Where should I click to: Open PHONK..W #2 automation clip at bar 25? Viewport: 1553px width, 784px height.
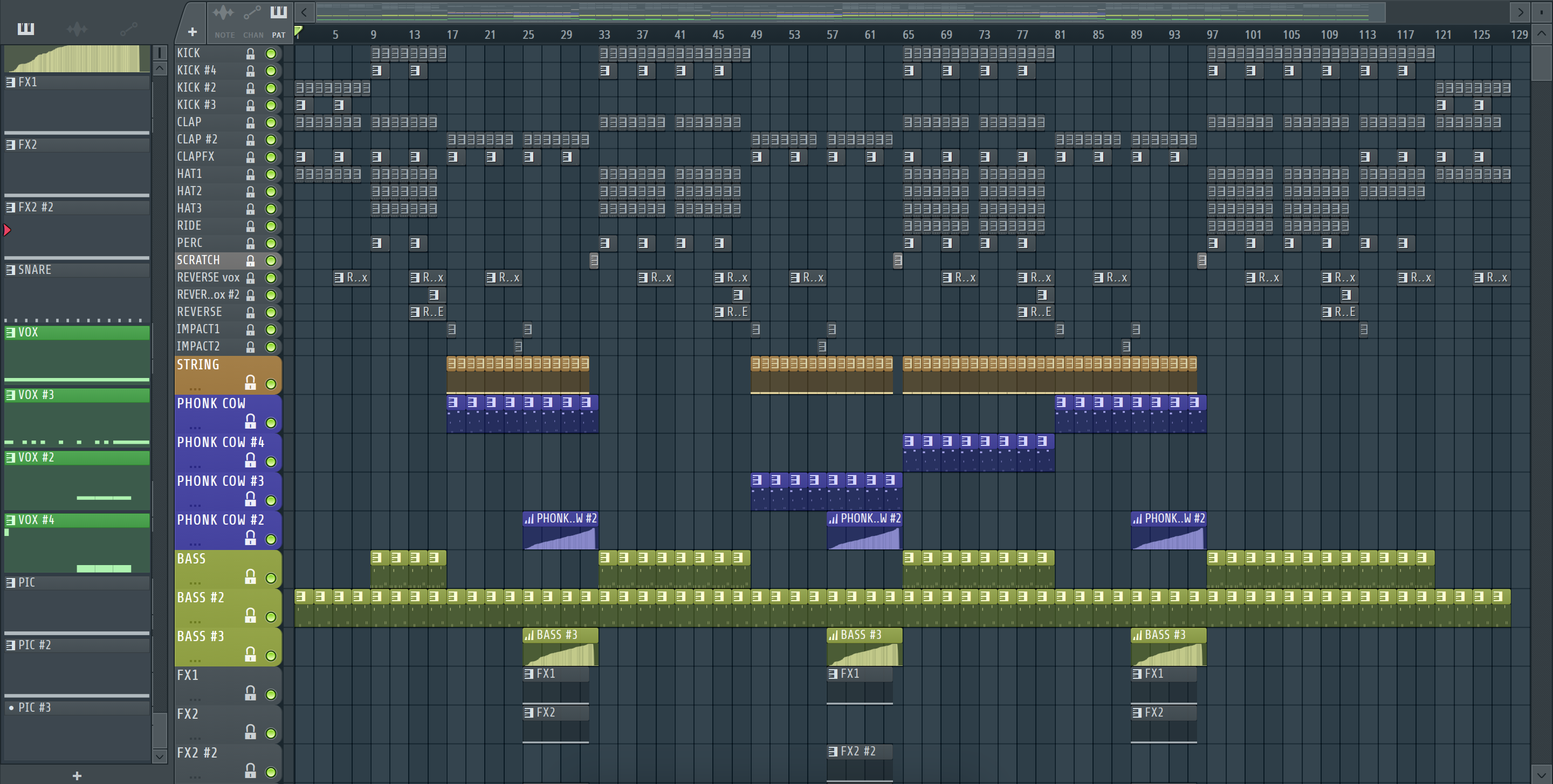(560, 529)
